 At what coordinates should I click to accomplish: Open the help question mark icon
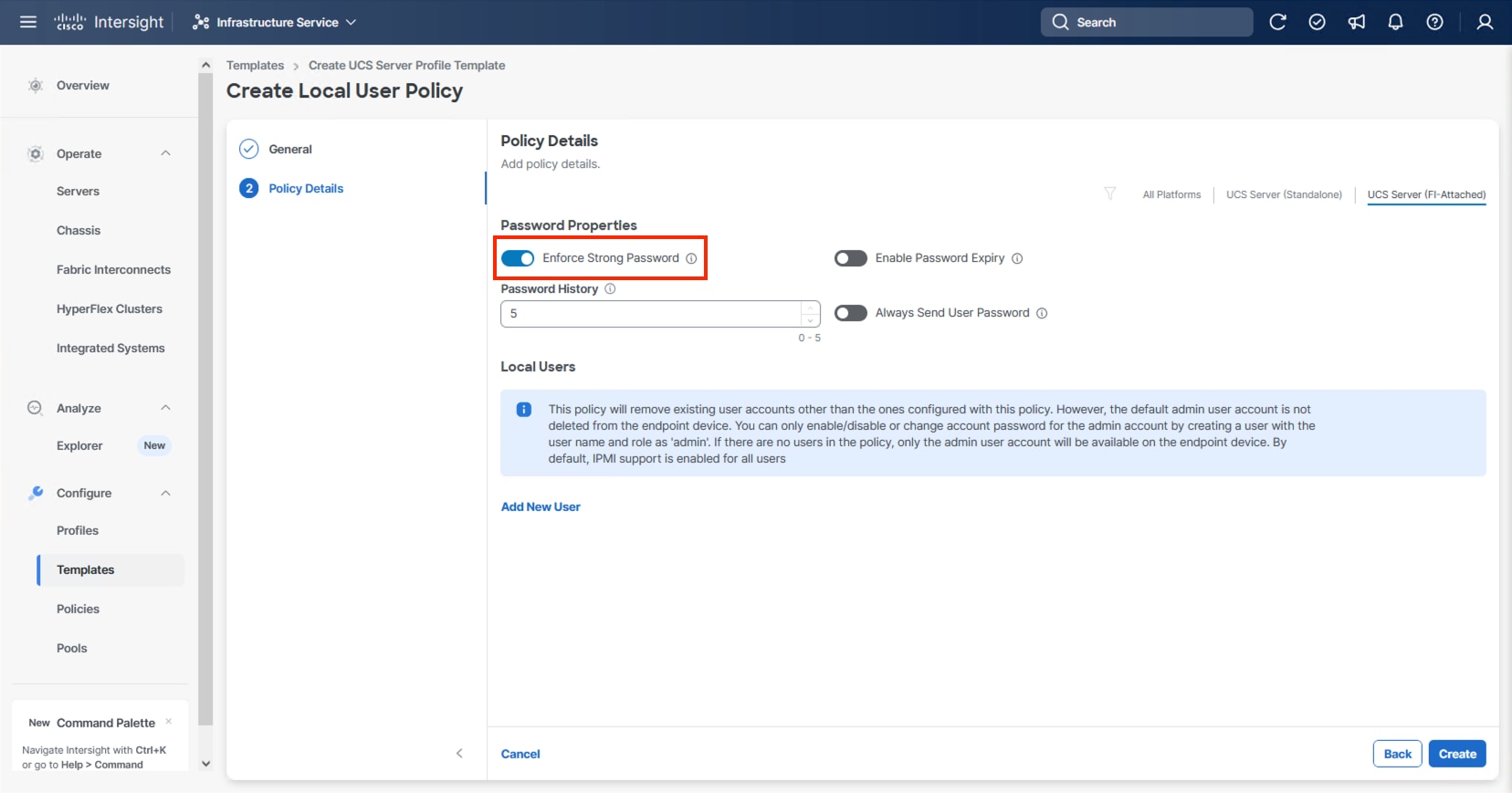(x=1434, y=22)
